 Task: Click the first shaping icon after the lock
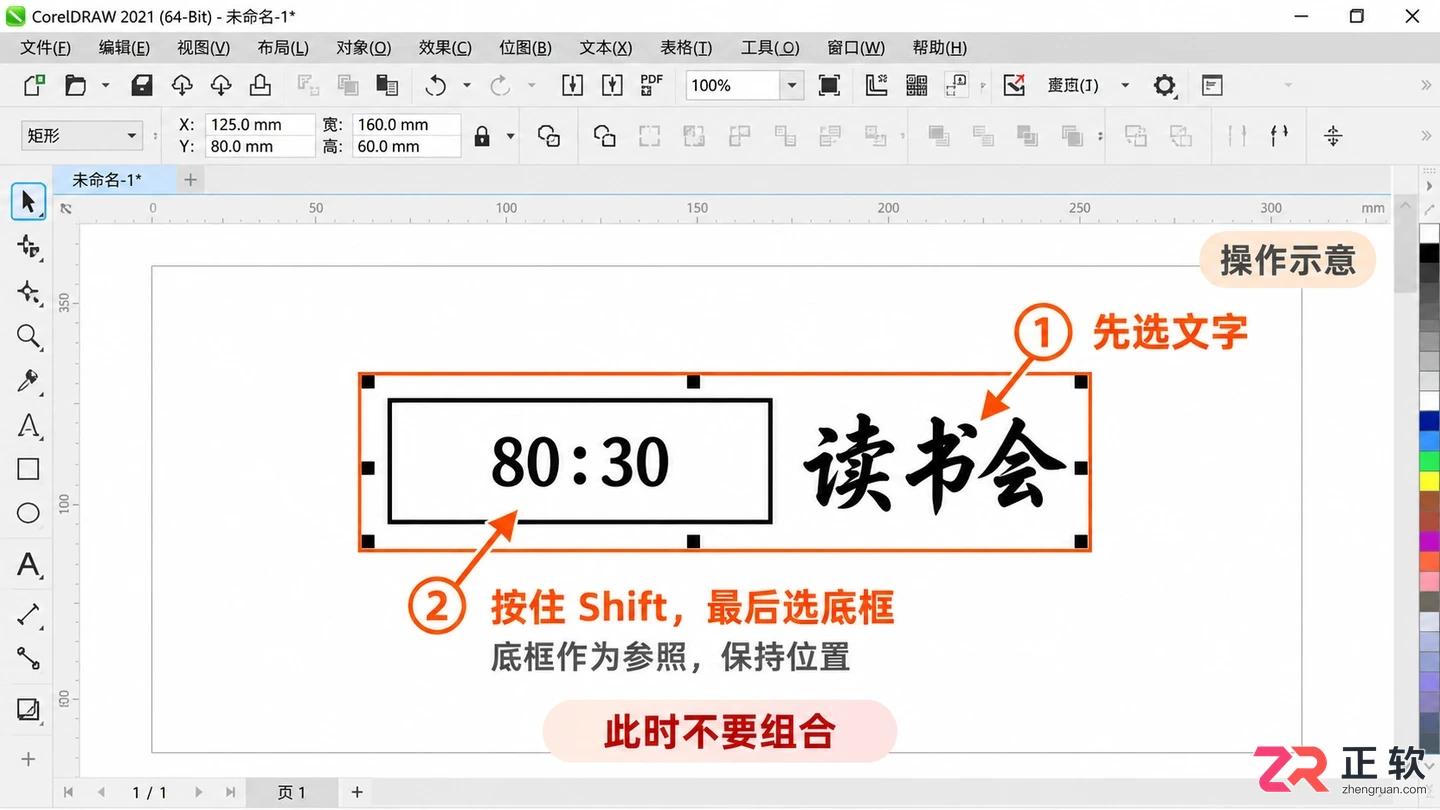coord(548,136)
